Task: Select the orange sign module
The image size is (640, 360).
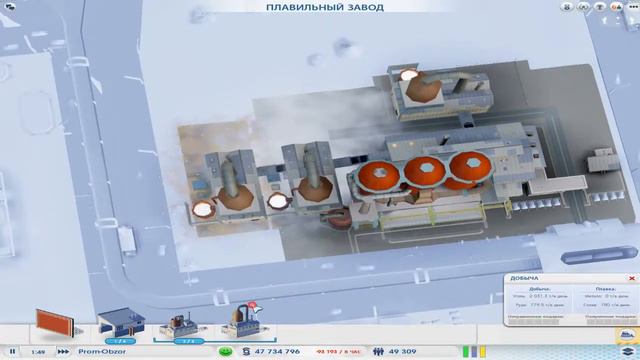Action: tap(55, 323)
